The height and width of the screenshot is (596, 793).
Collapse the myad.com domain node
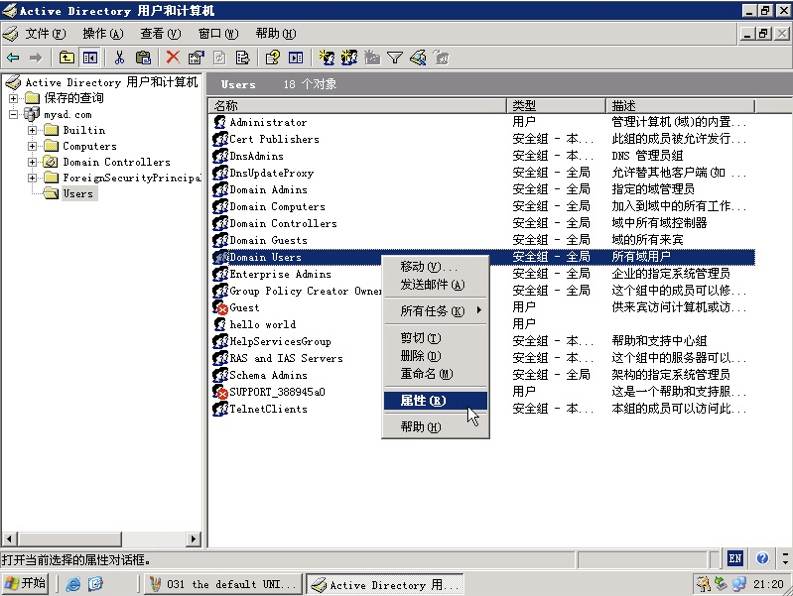[14, 114]
